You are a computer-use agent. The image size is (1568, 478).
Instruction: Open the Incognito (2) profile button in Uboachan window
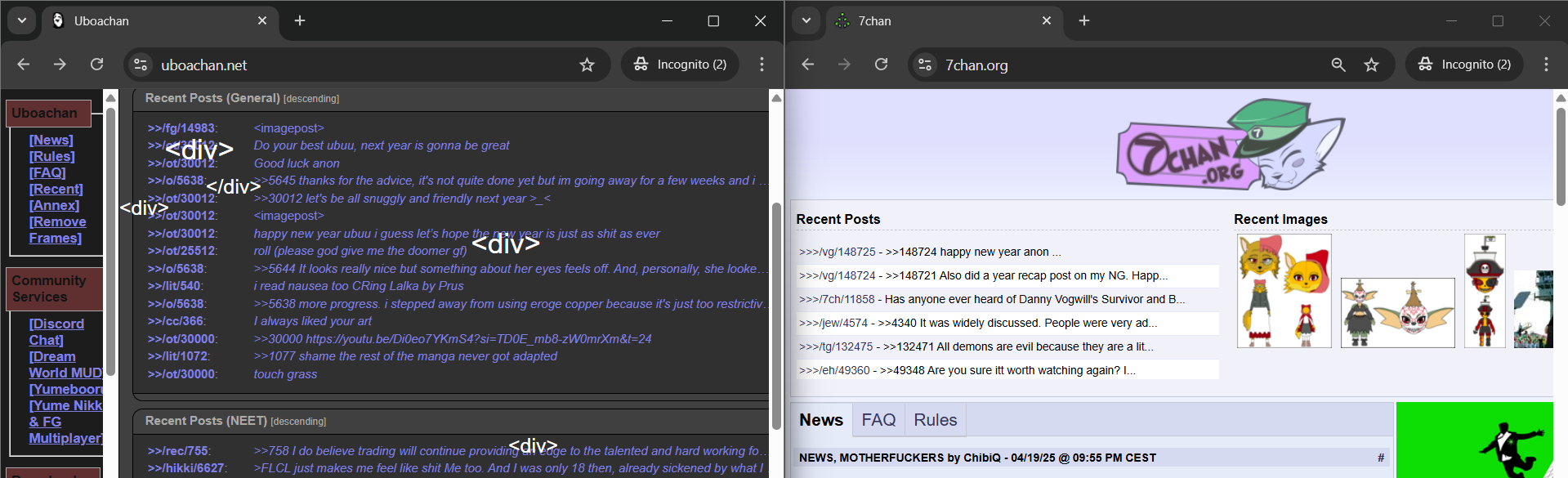point(680,65)
